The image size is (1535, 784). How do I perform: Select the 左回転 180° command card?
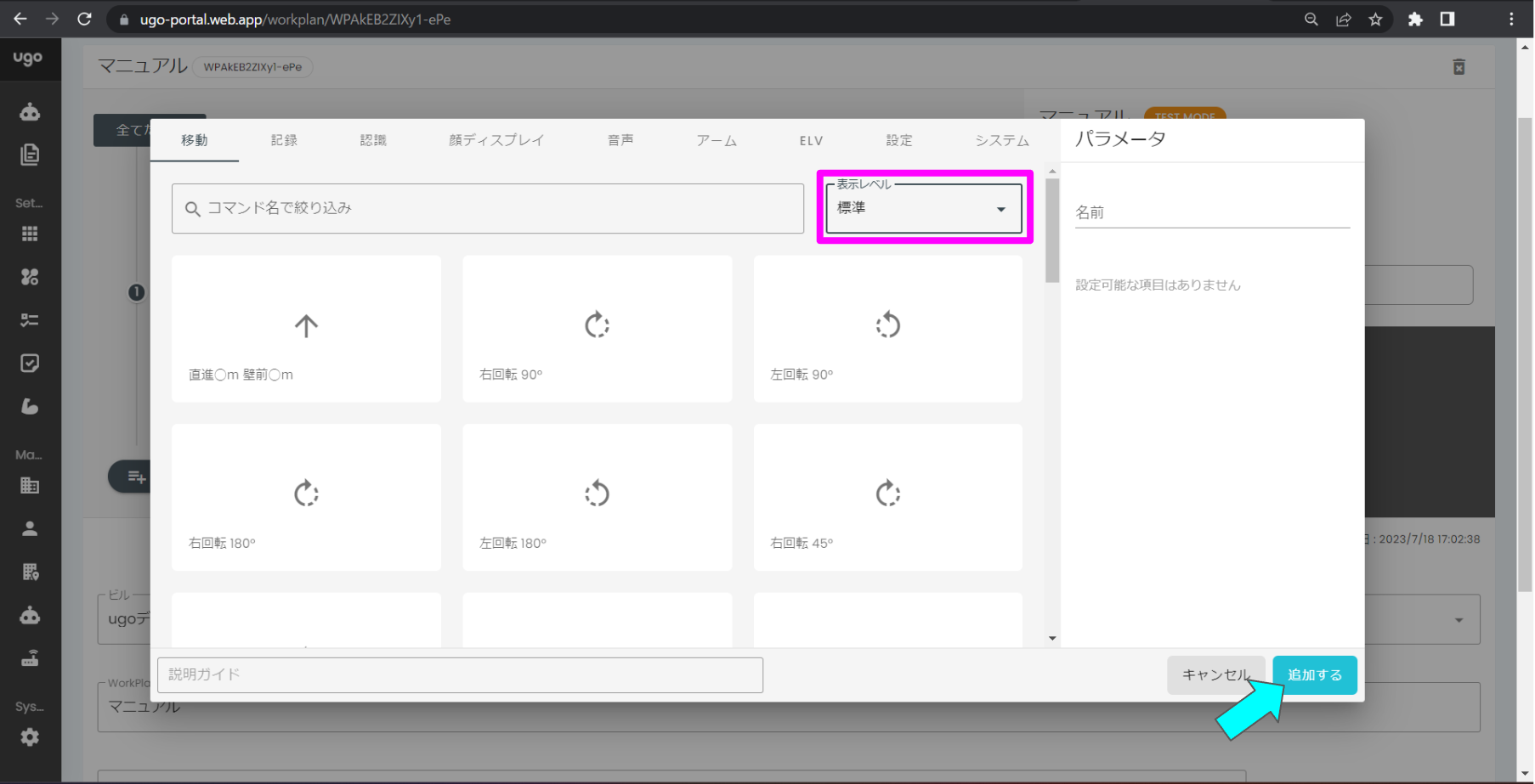[598, 497]
